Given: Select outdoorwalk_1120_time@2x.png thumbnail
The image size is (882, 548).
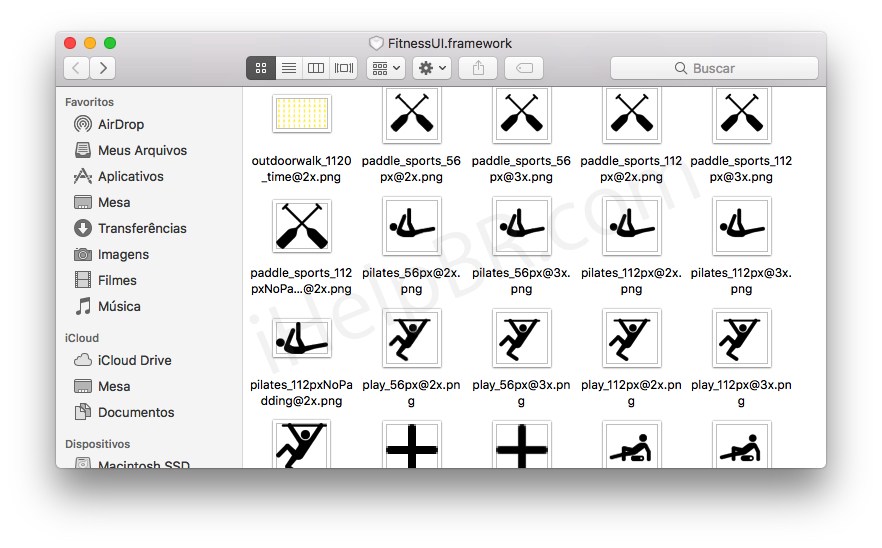Looking at the screenshot, I should [x=302, y=114].
